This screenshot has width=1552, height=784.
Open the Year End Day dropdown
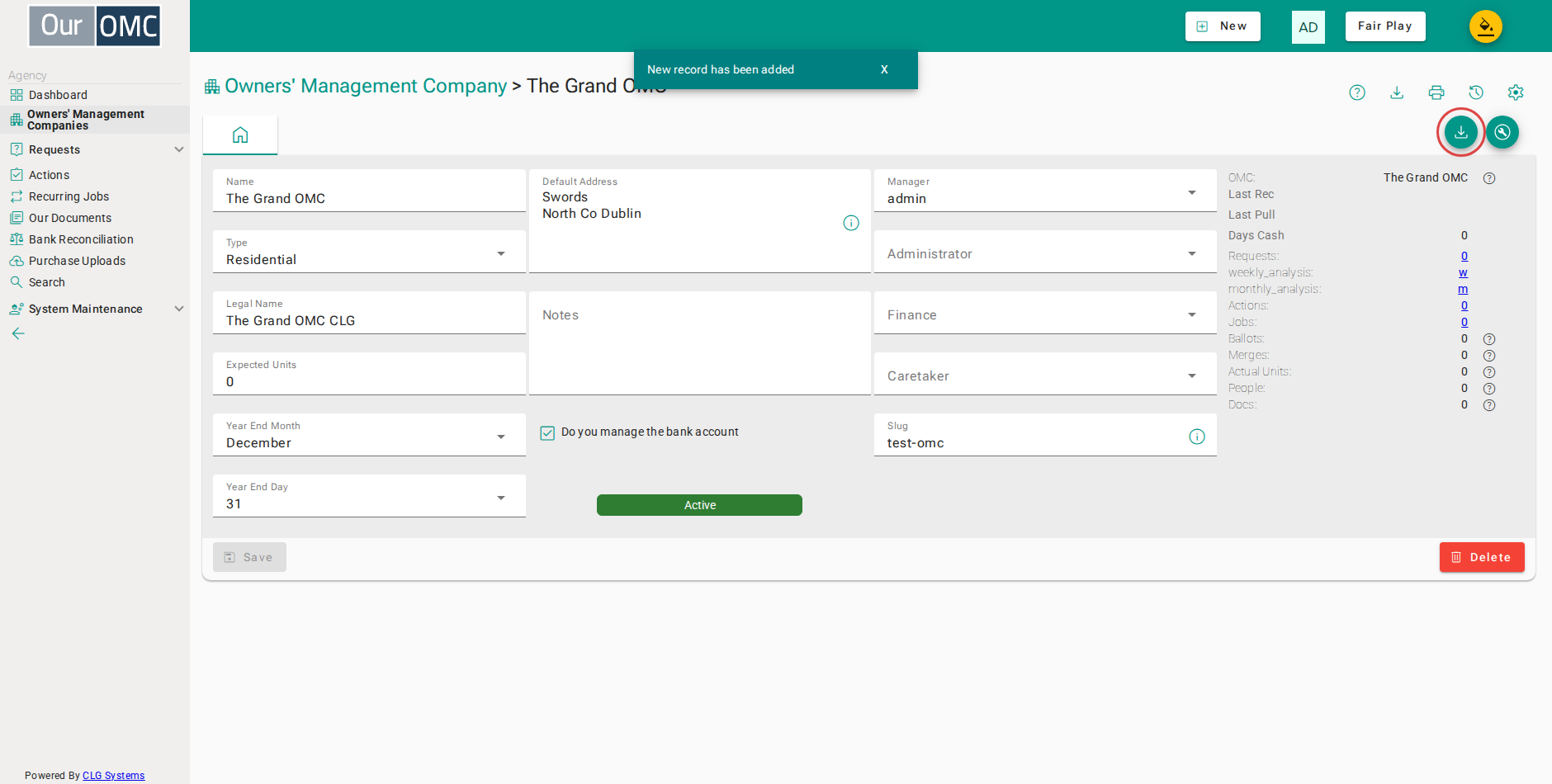click(369, 496)
